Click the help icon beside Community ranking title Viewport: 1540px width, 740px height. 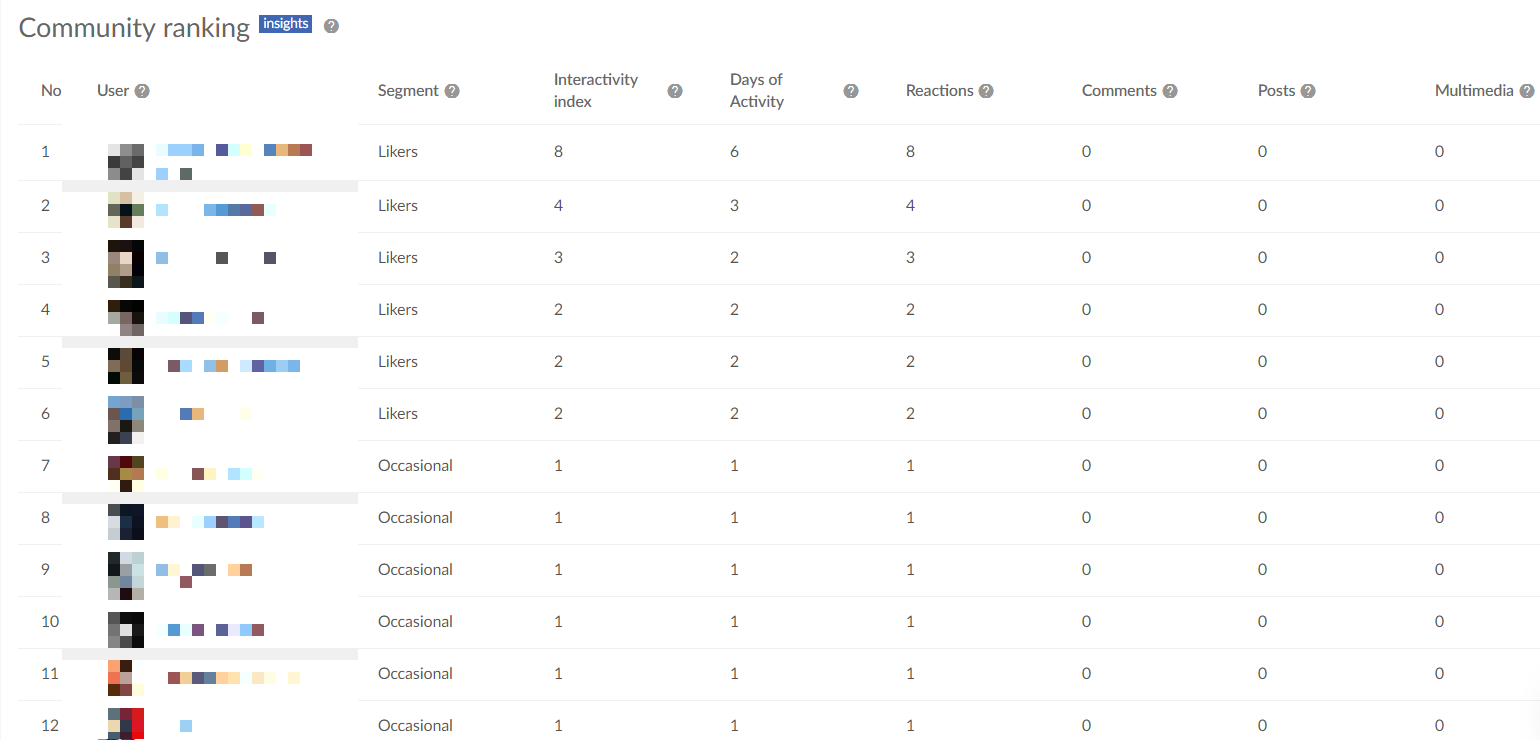(x=331, y=27)
